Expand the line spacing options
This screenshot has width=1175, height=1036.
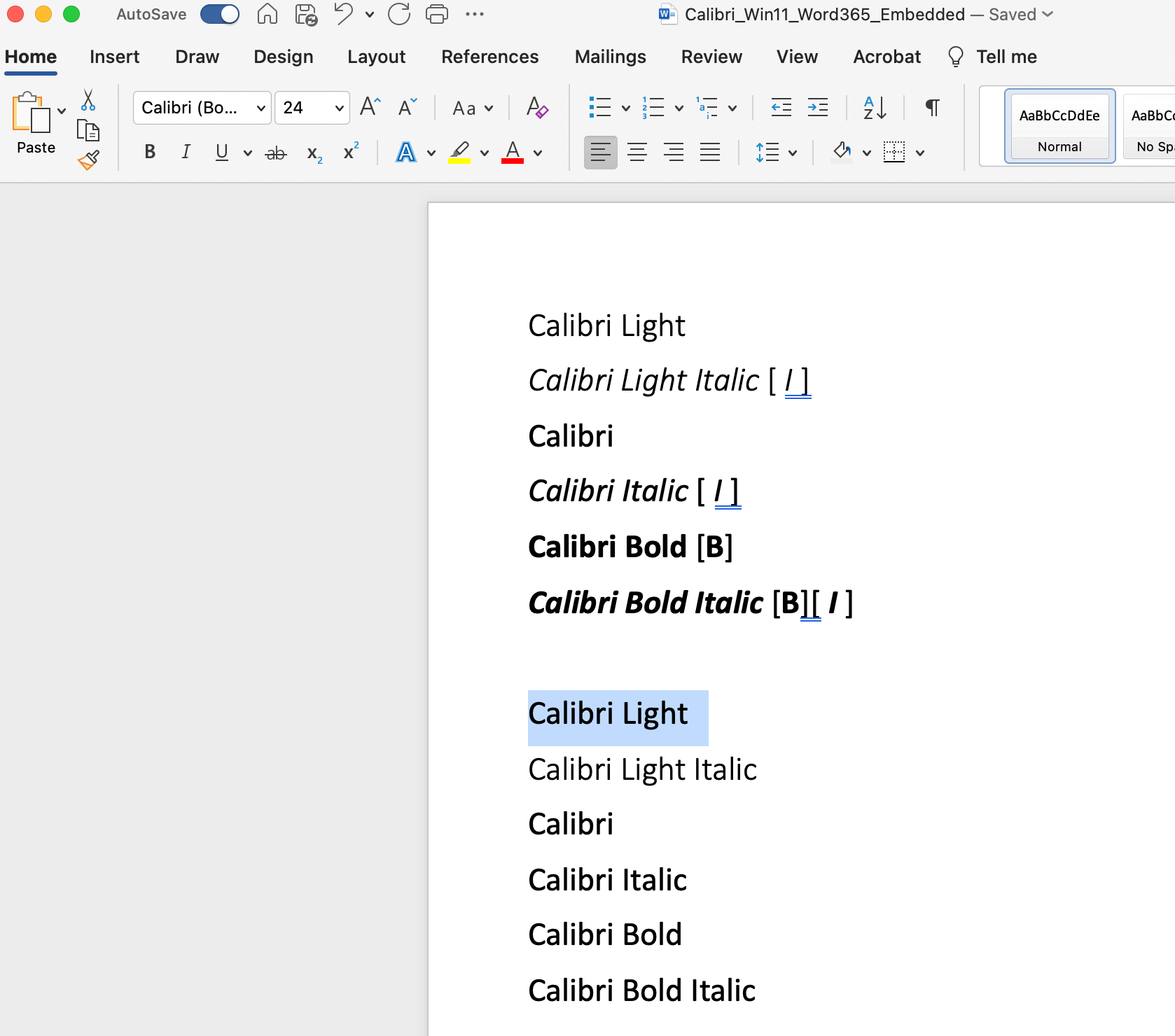(792, 152)
